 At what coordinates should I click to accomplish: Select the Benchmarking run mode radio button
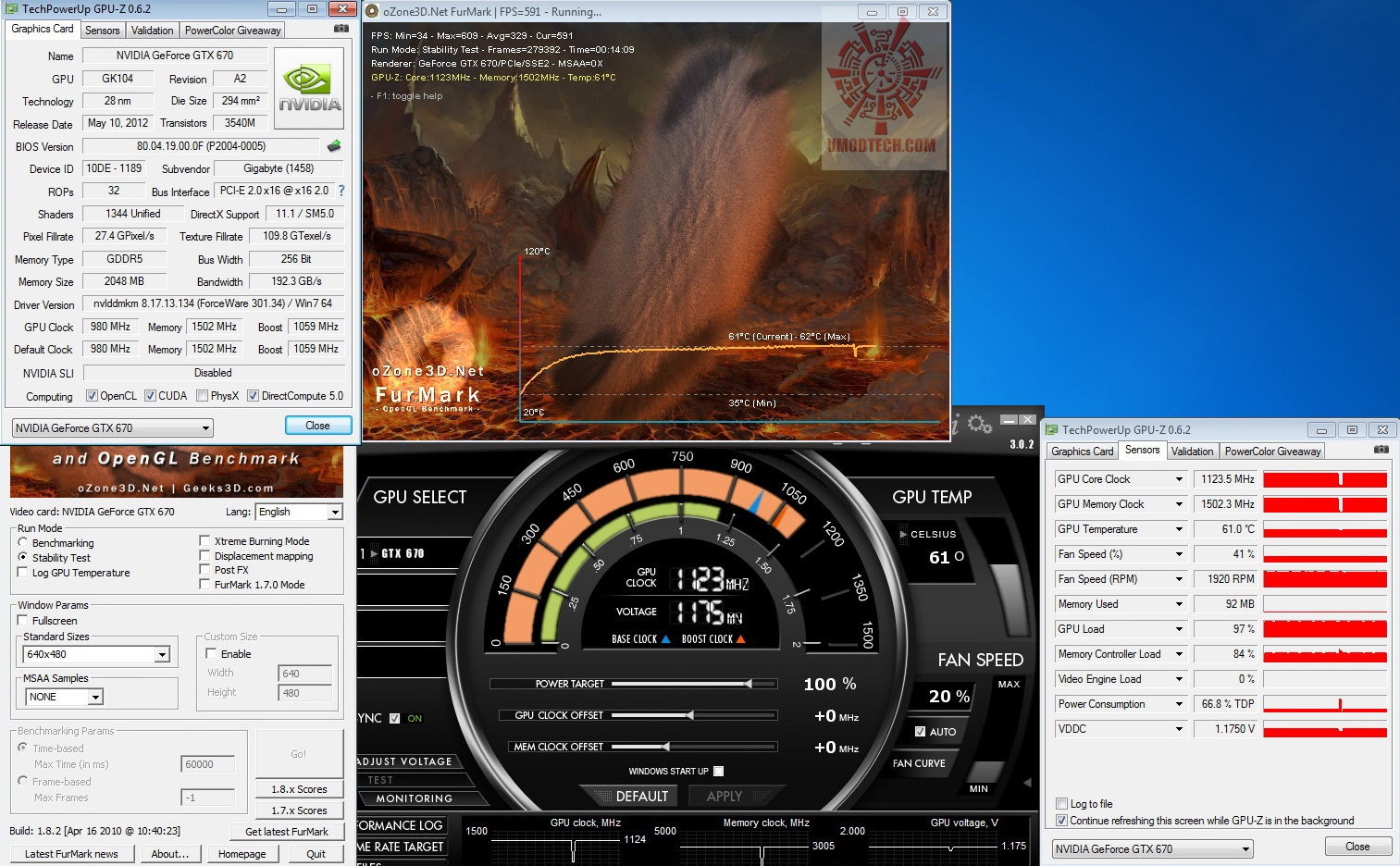(x=22, y=542)
